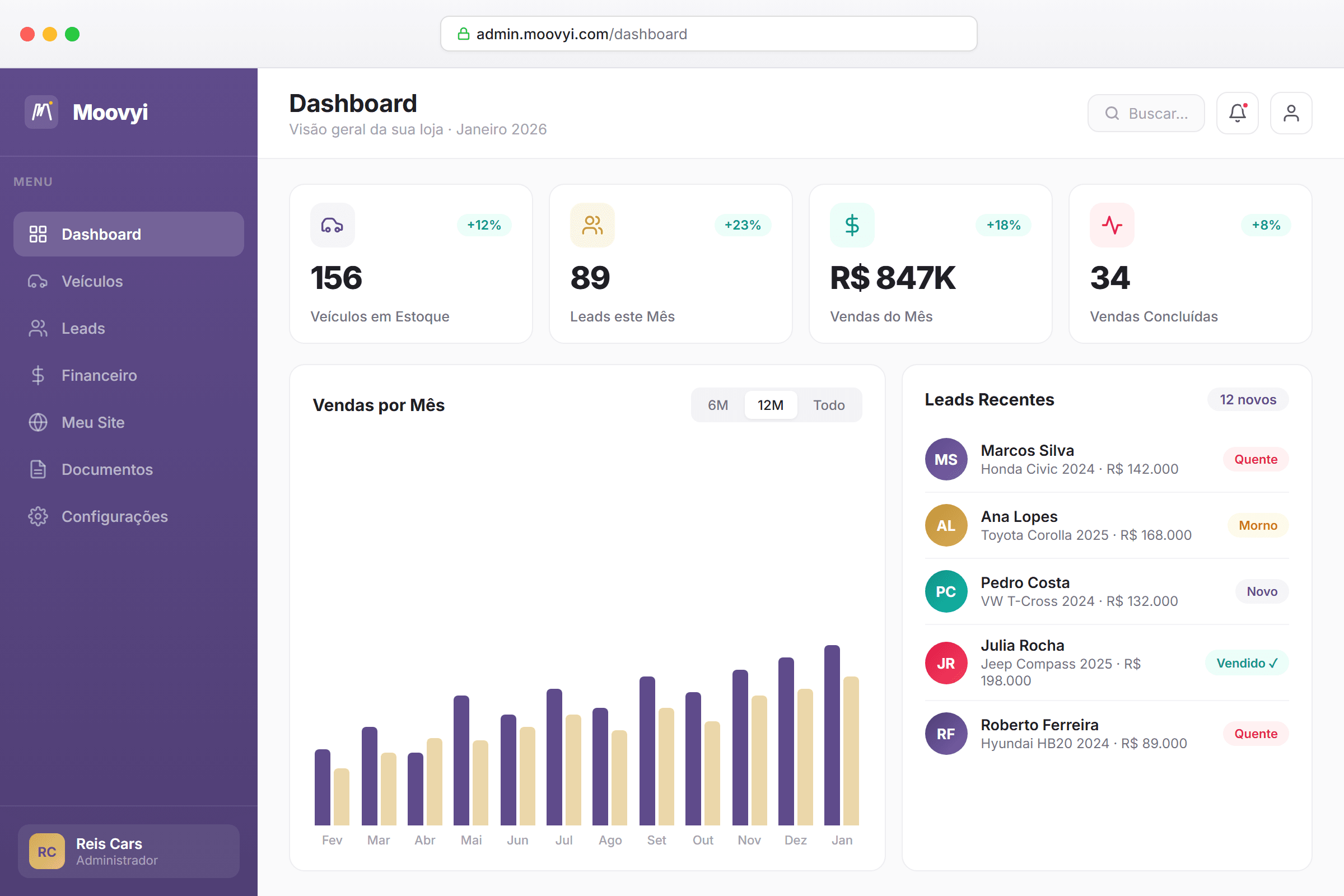
Task: Switch sales chart to 6M view
Action: [x=718, y=404]
